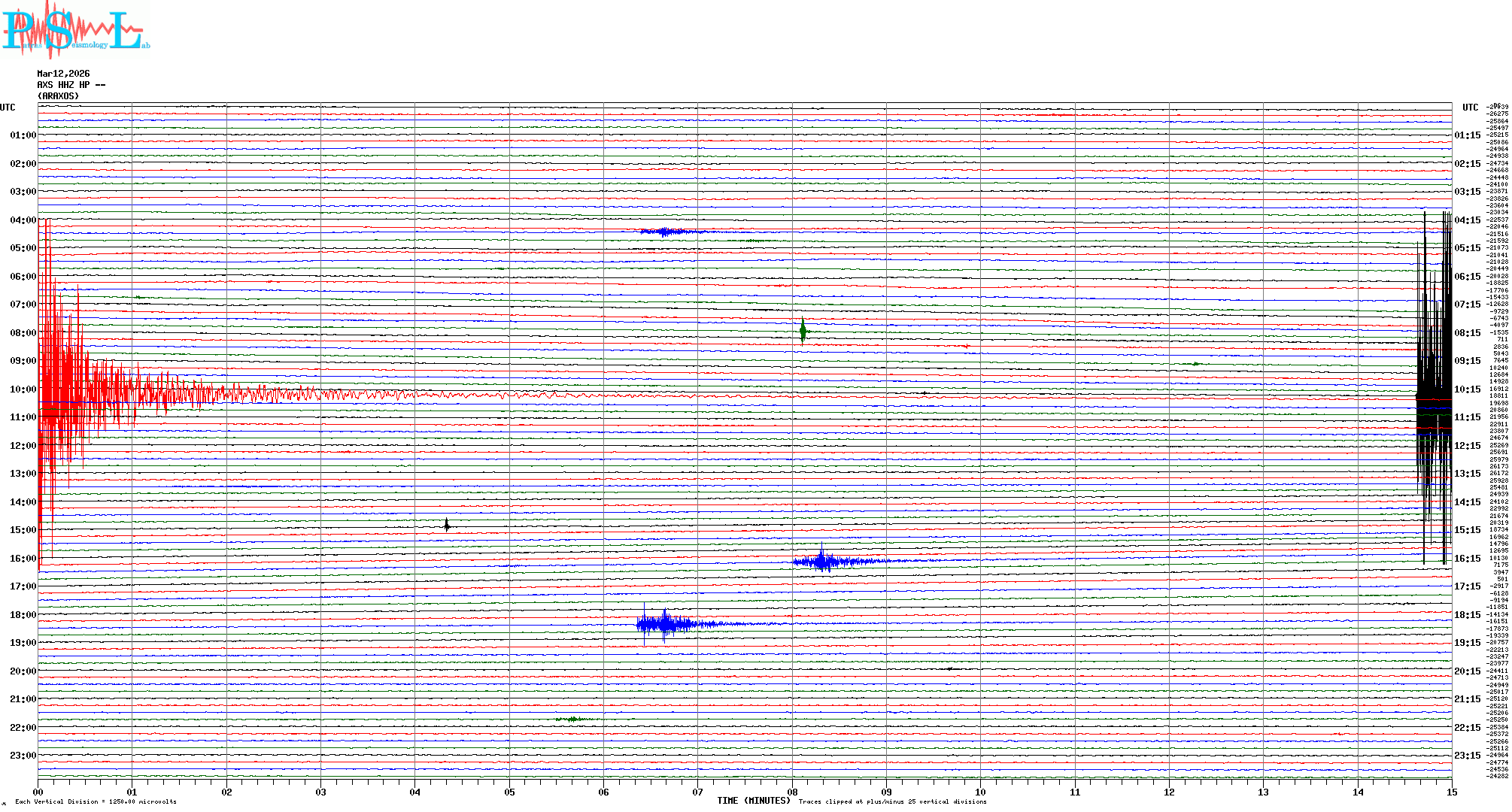Viewport: 1512px width, 812px height.
Task: Click the AXS HHZ HP station label
Action: 71,85
